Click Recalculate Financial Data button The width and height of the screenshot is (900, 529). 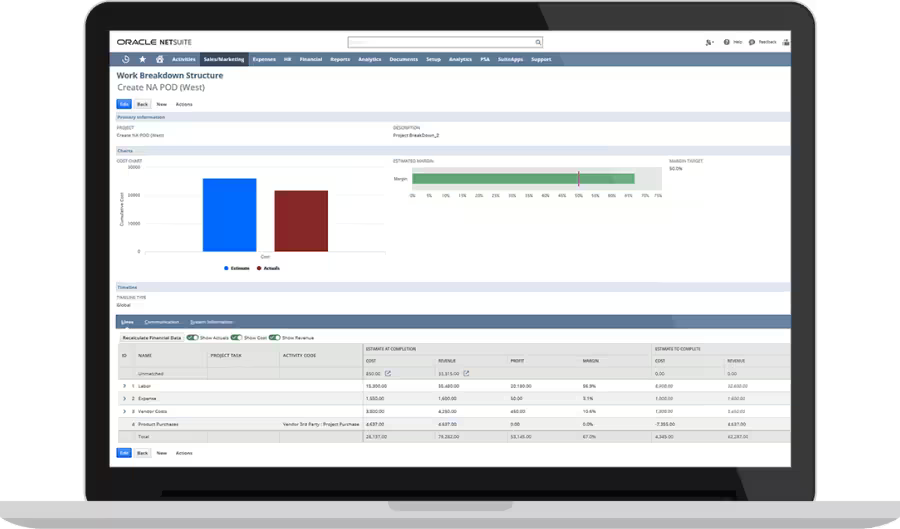(151, 338)
